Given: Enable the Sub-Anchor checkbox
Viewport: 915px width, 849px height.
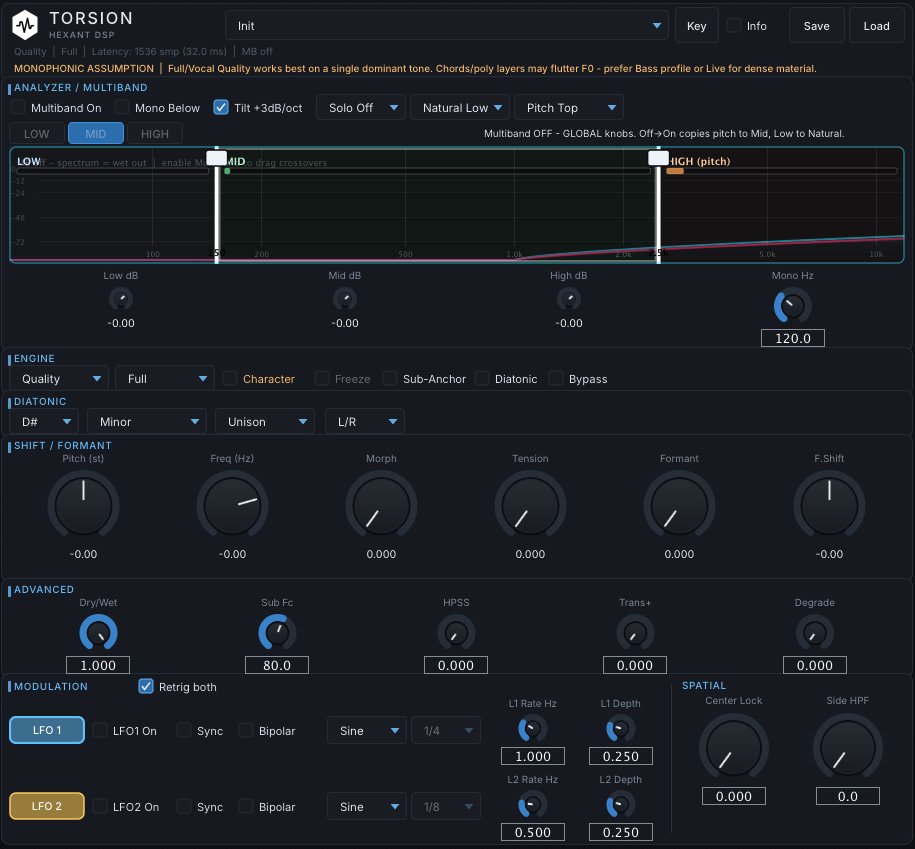Looking at the screenshot, I should tap(390, 379).
